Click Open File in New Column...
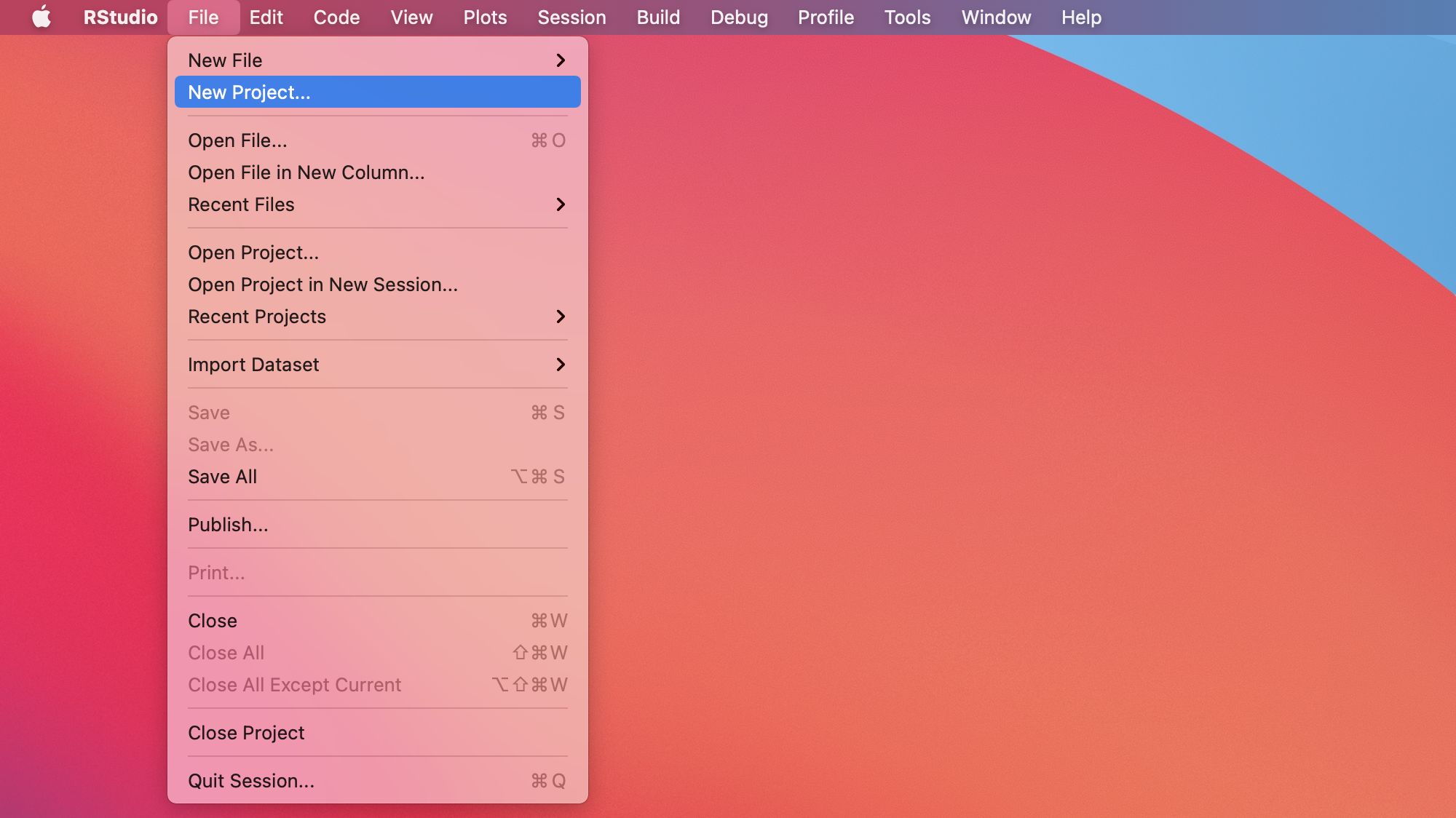Image resolution: width=1456 pixels, height=818 pixels. (x=306, y=172)
